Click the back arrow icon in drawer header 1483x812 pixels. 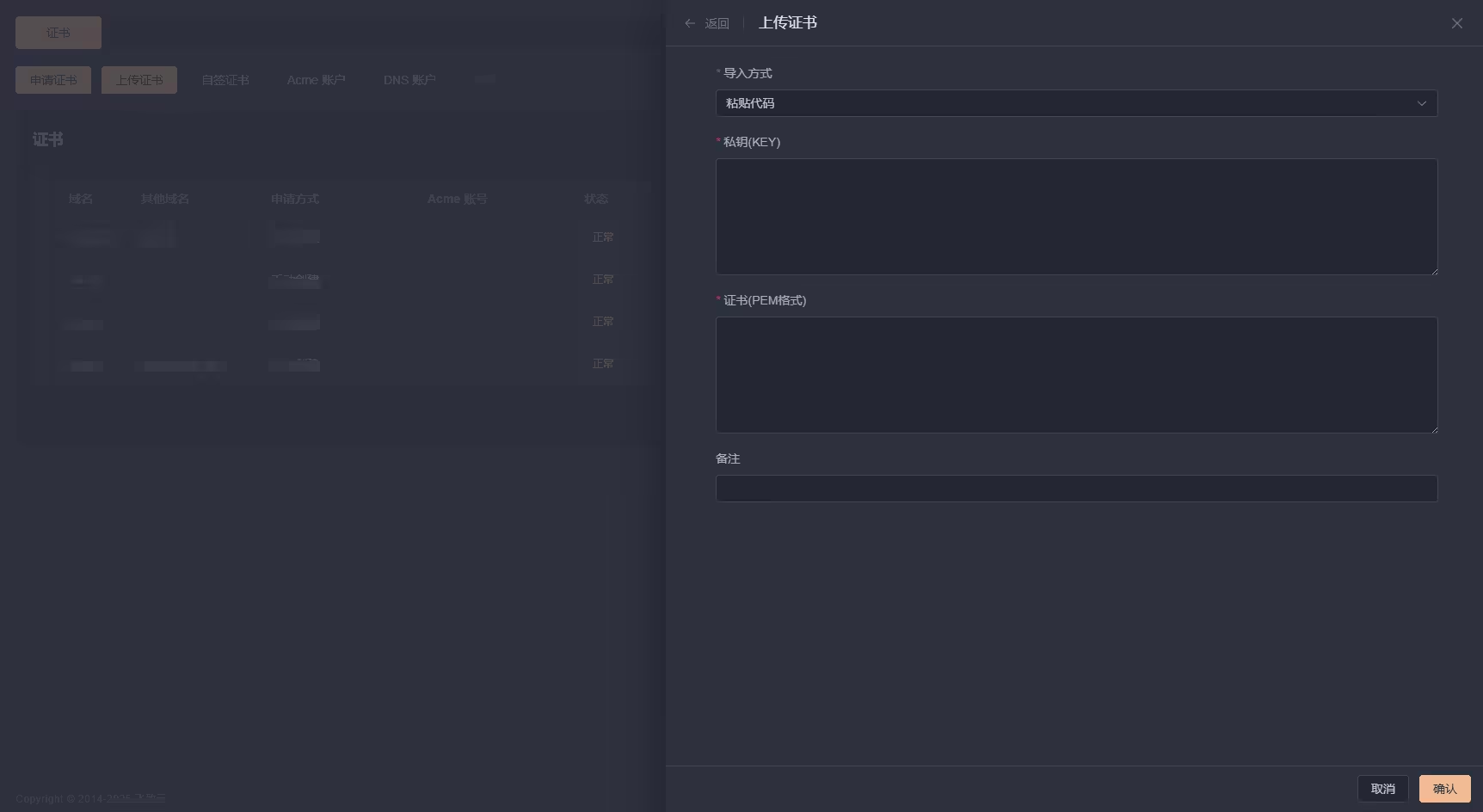[x=689, y=23]
